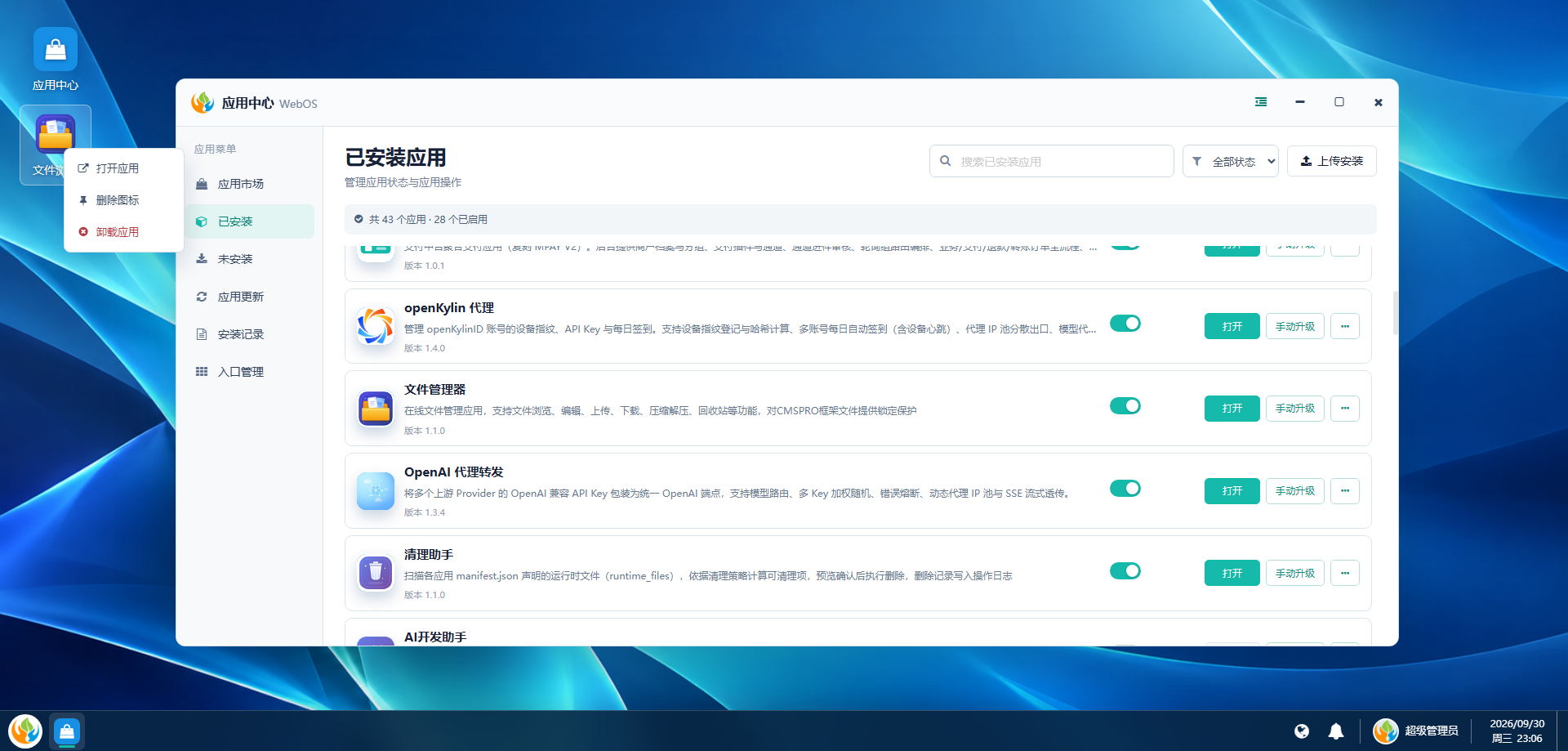Choose 删除图标 from the context menu
The height and width of the screenshot is (751, 1568).
[123, 200]
